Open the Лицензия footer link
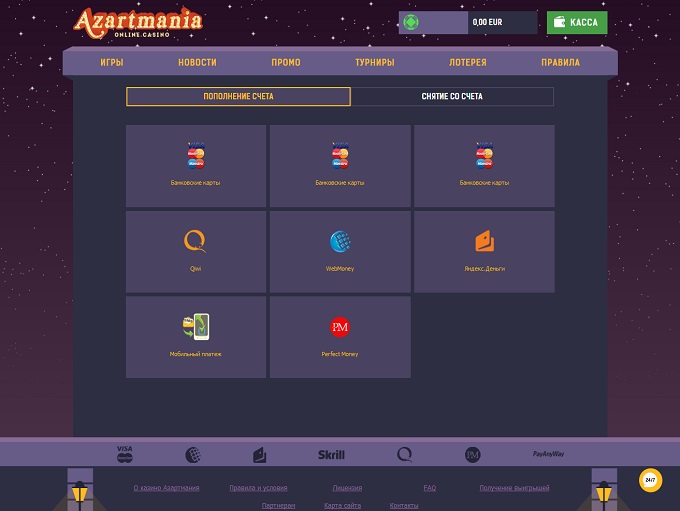680x511 pixels. pyautogui.click(x=347, y=488)
